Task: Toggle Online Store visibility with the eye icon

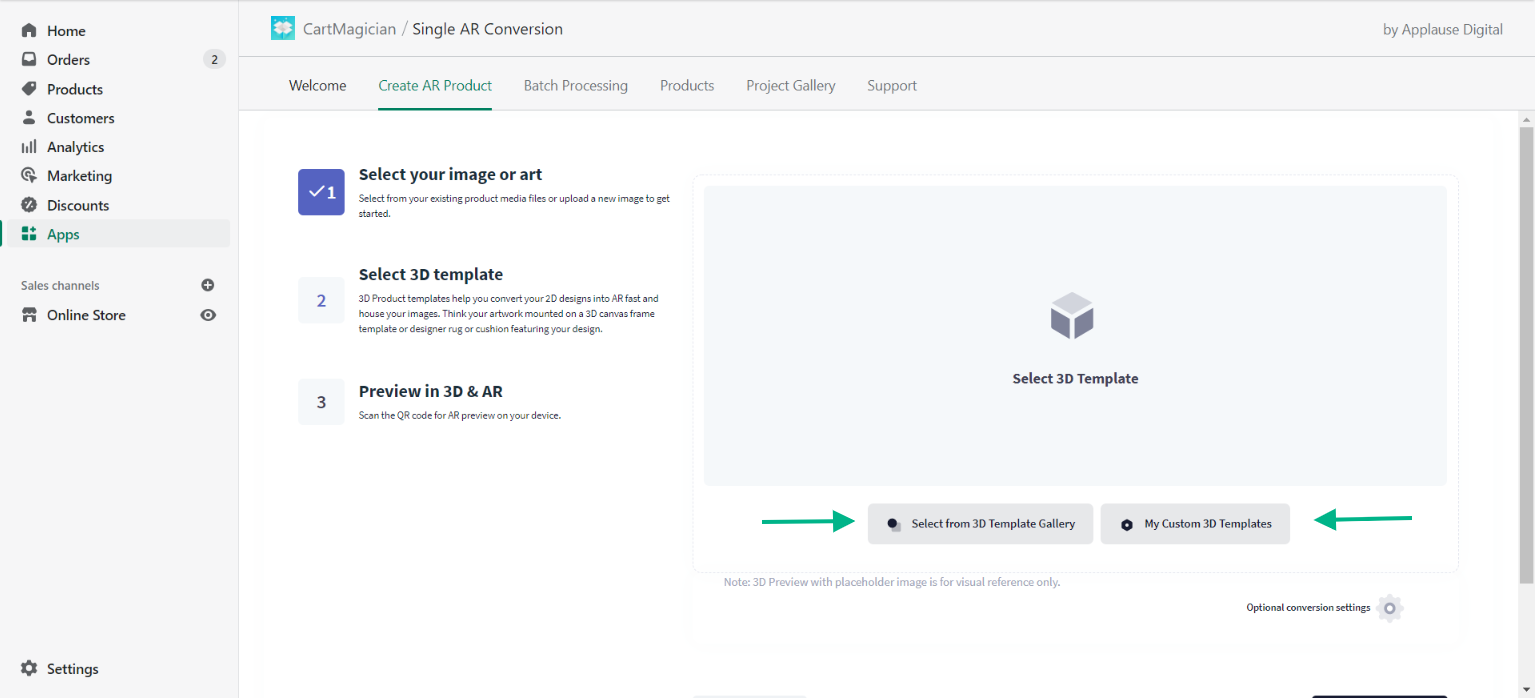Action: coord(208,314)
